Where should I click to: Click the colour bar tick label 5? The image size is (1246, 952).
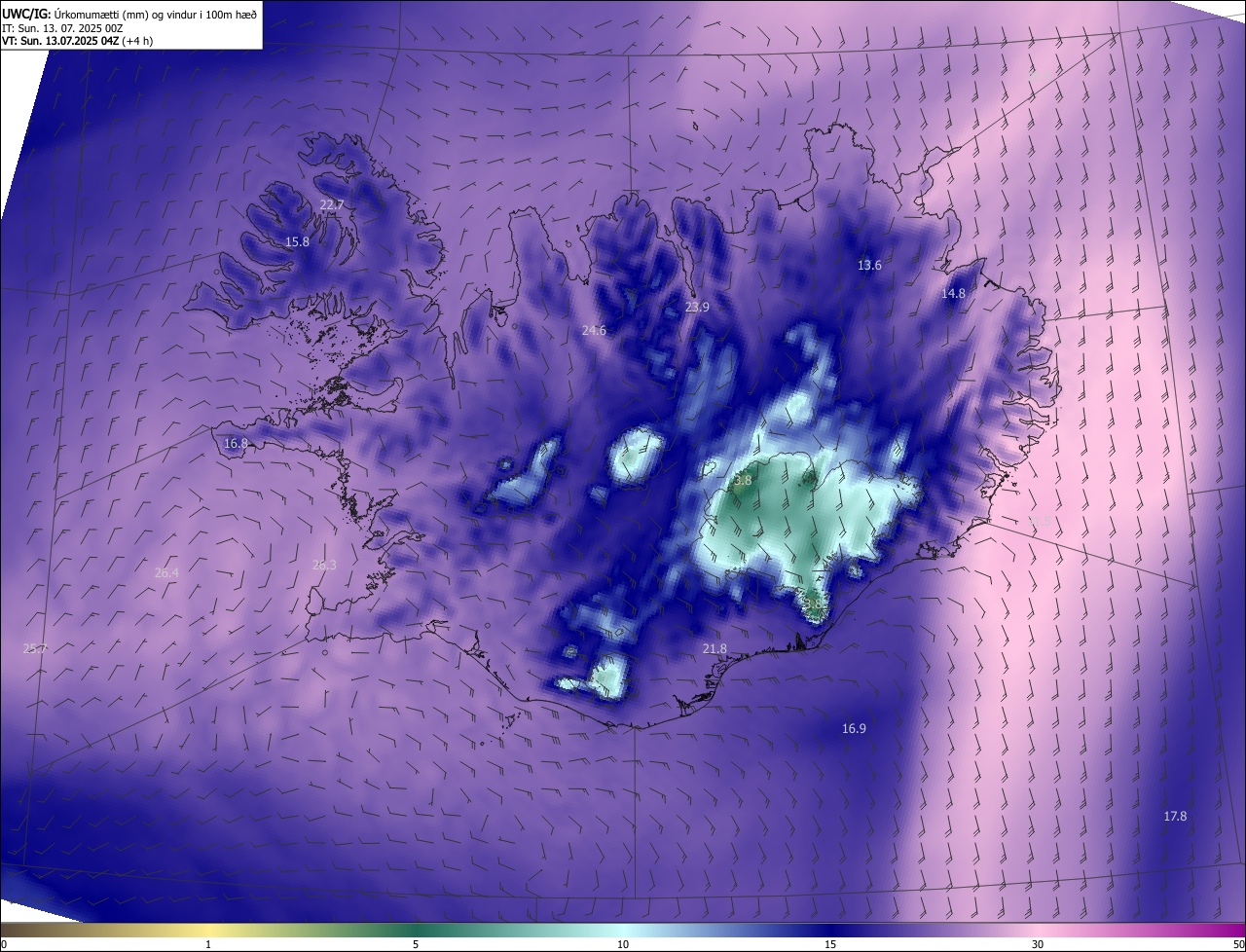click(416, 945)
